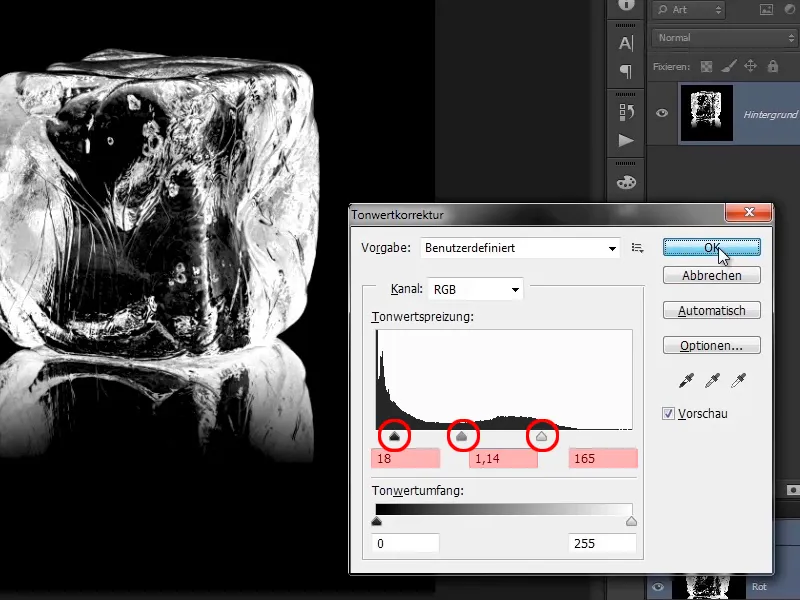
Task: Lock layer position move icon
Action: click(751, 66)
